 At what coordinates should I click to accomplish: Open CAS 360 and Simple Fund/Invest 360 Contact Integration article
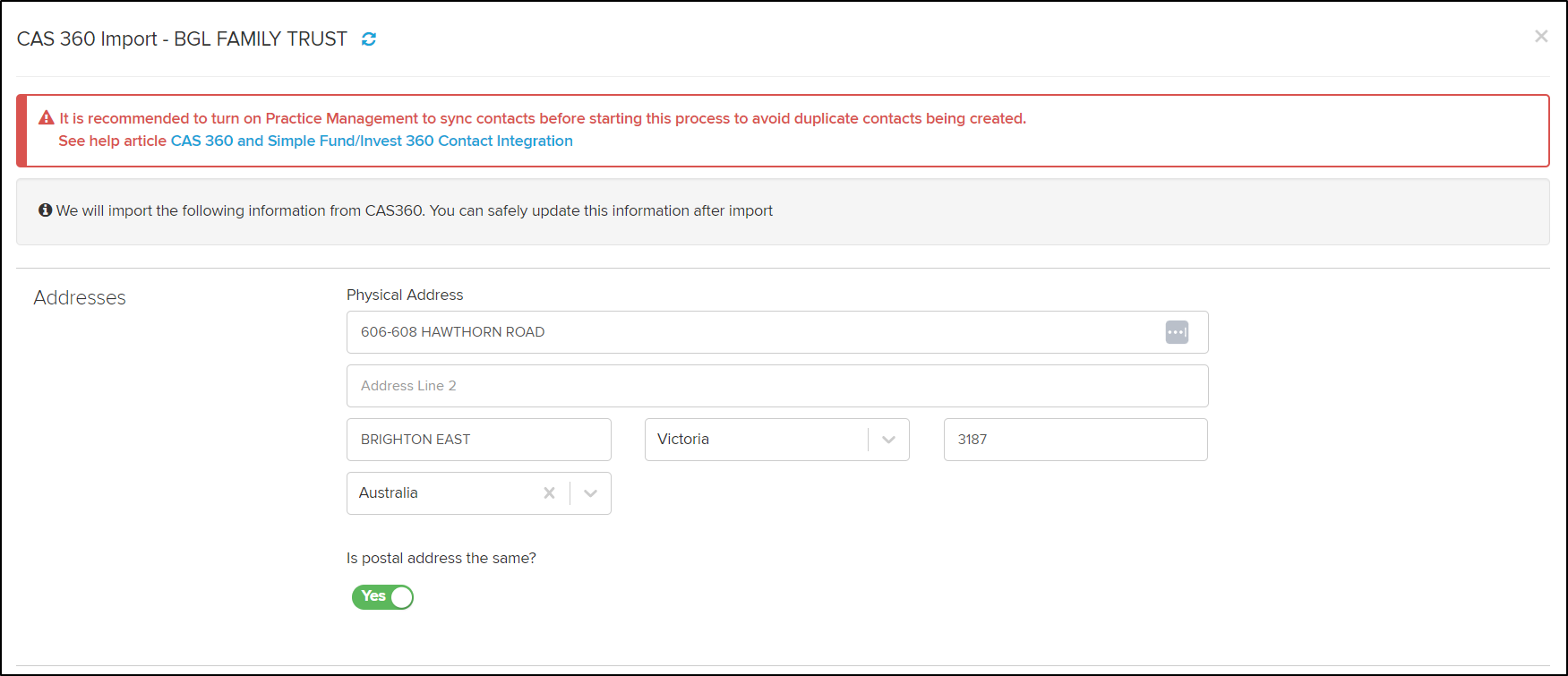click(x=372, y=141)
